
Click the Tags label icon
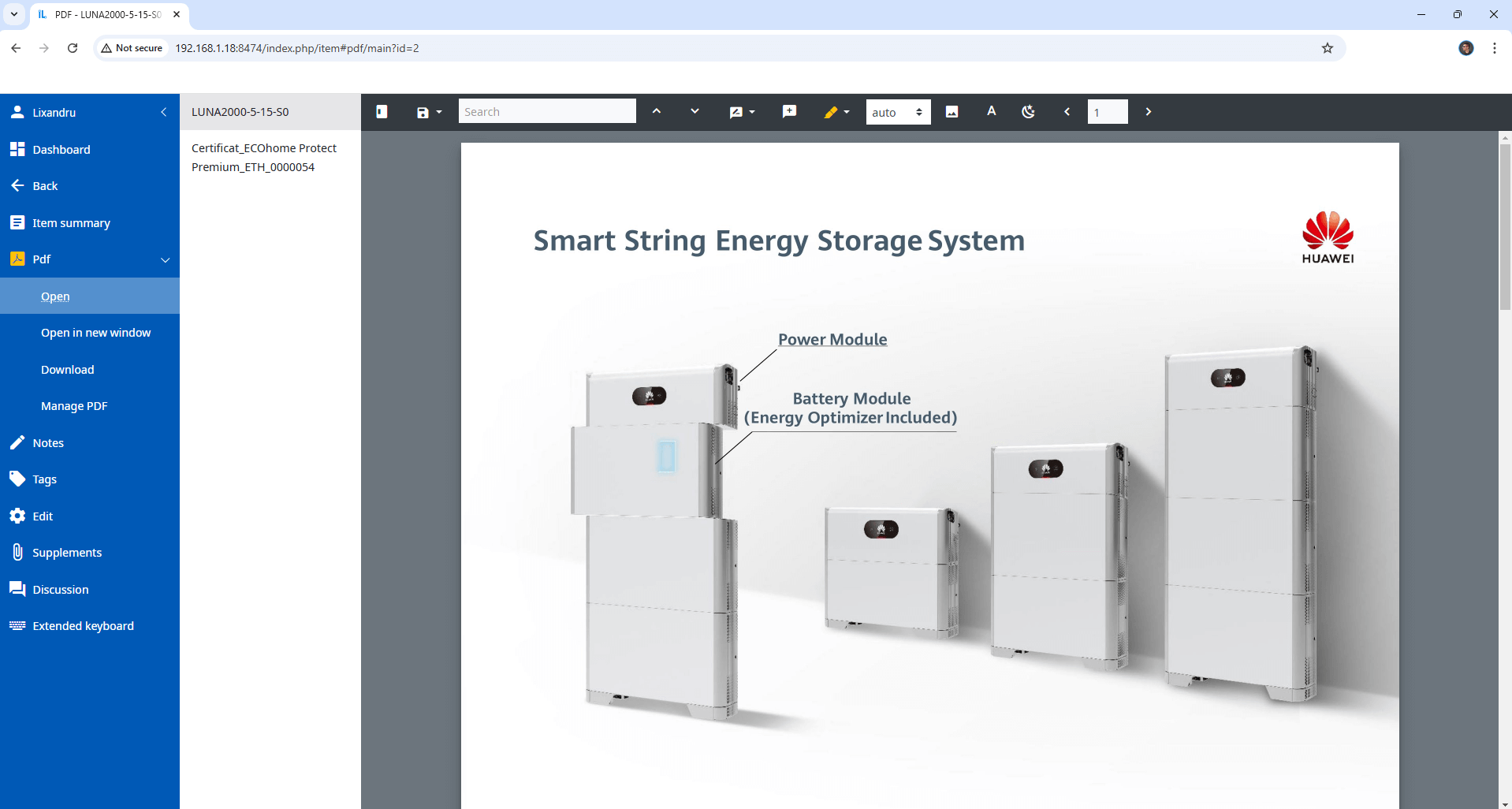pos(17,479)
